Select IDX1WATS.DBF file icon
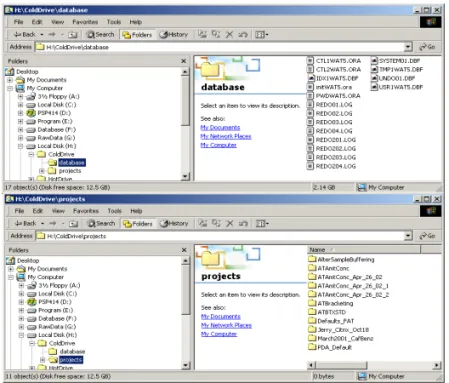 coord(311,78)
